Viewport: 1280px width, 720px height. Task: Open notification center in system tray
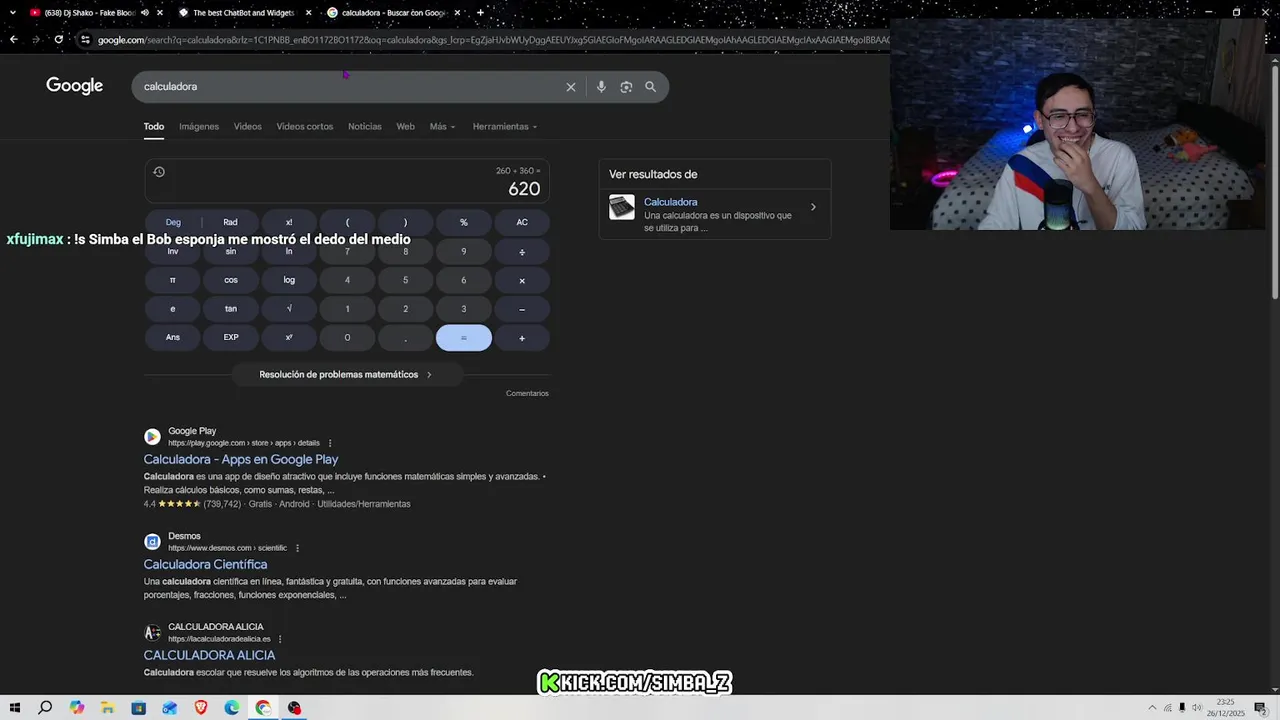(1260, 708)
